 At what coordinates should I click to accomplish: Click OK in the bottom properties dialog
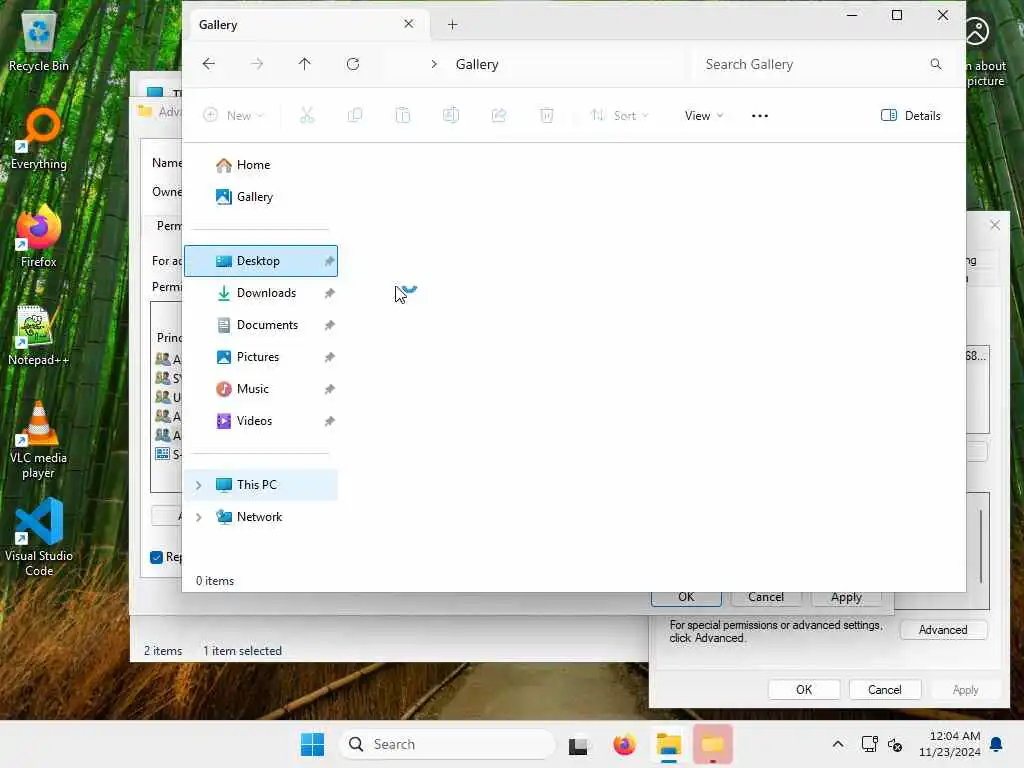804,690
